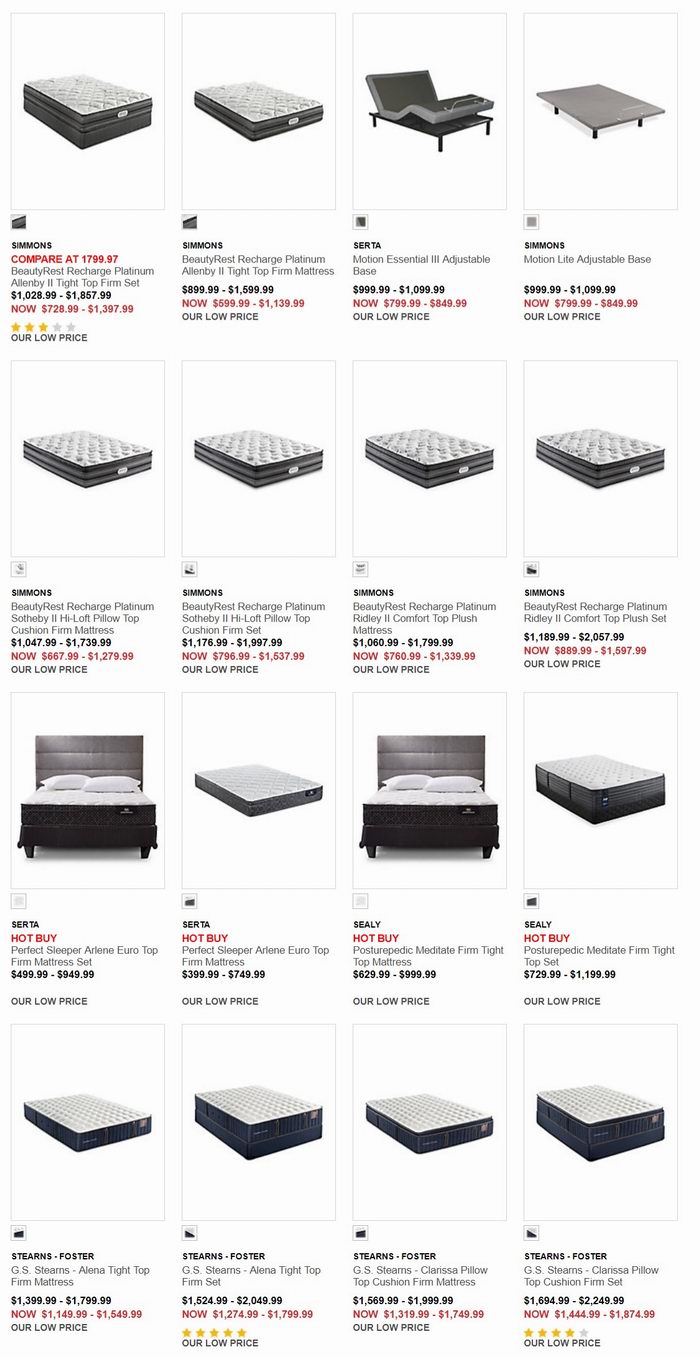Click swatch below Ridley II Comfort Top Plush Set

pyautogui.click(x=532, y=569)
